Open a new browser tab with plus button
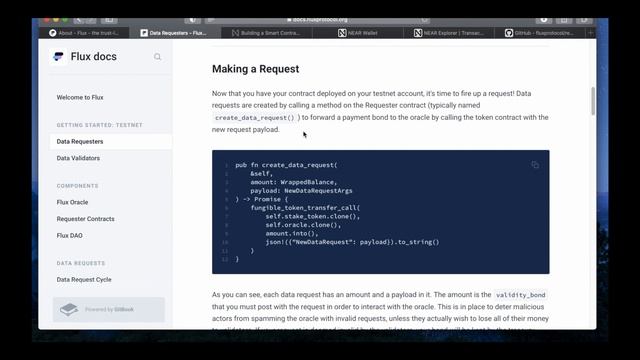The height and width of the screenshot is (360, 640). pos(591,33)
